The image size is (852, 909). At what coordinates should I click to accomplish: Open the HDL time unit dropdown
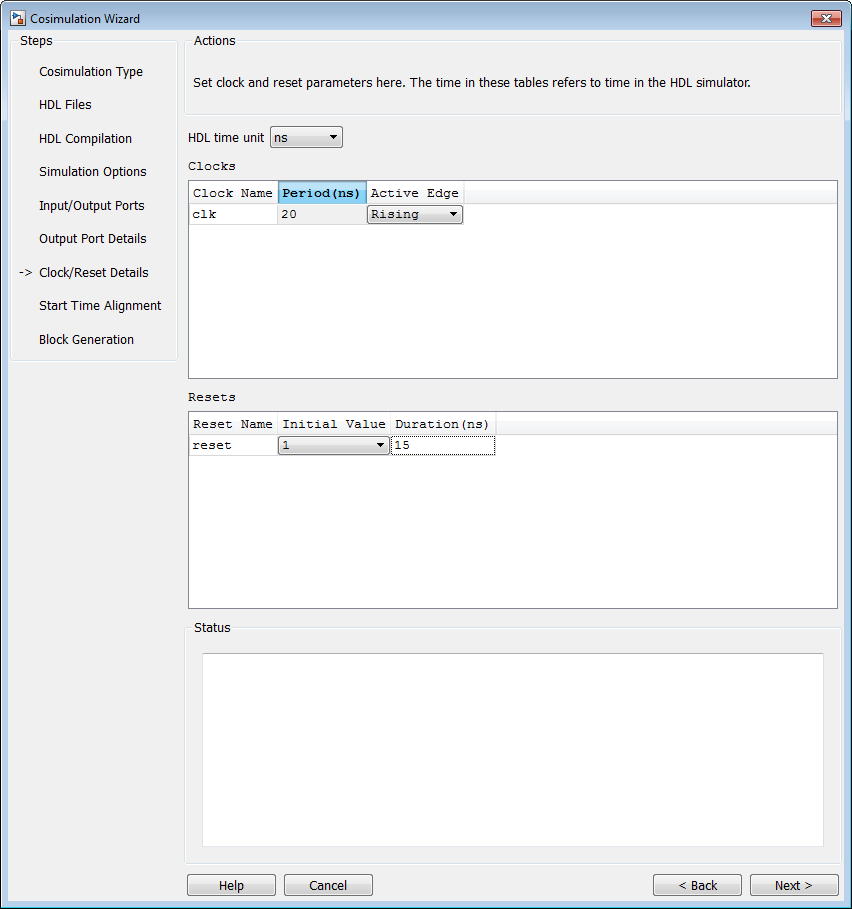tap(306, 137)
